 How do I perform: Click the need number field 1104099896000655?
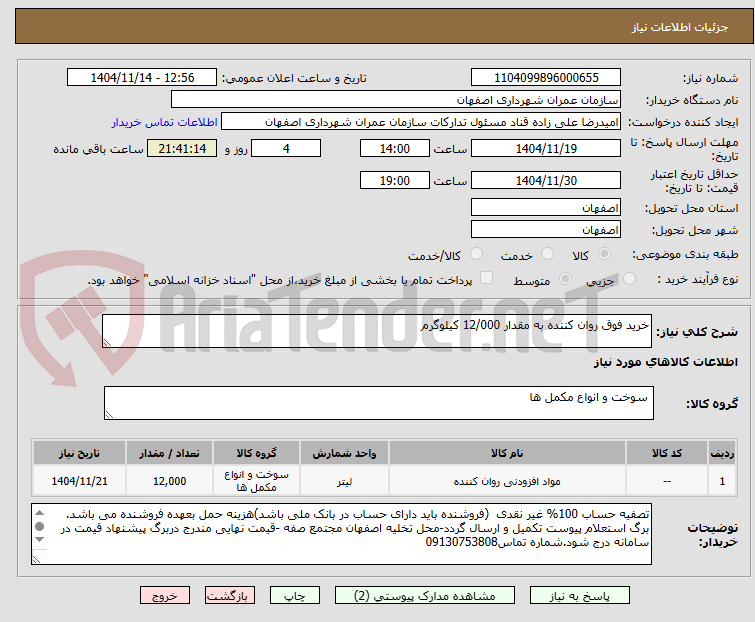point(546,78)
